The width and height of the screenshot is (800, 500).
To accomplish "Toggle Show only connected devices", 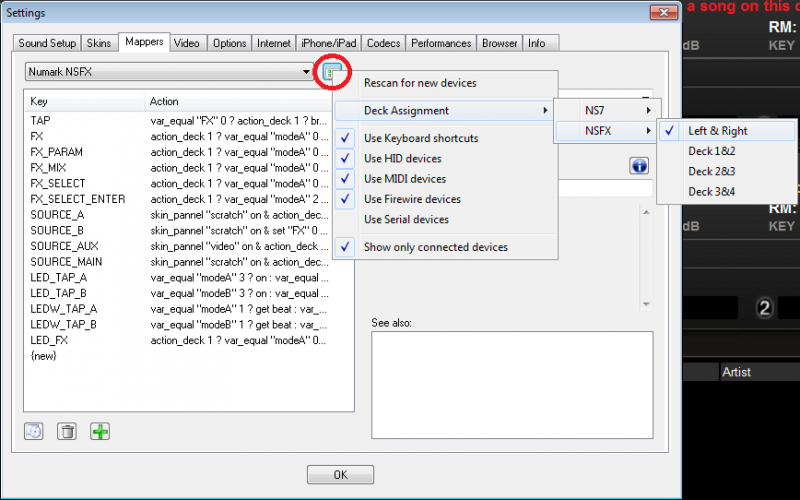I will pos(445,247).
